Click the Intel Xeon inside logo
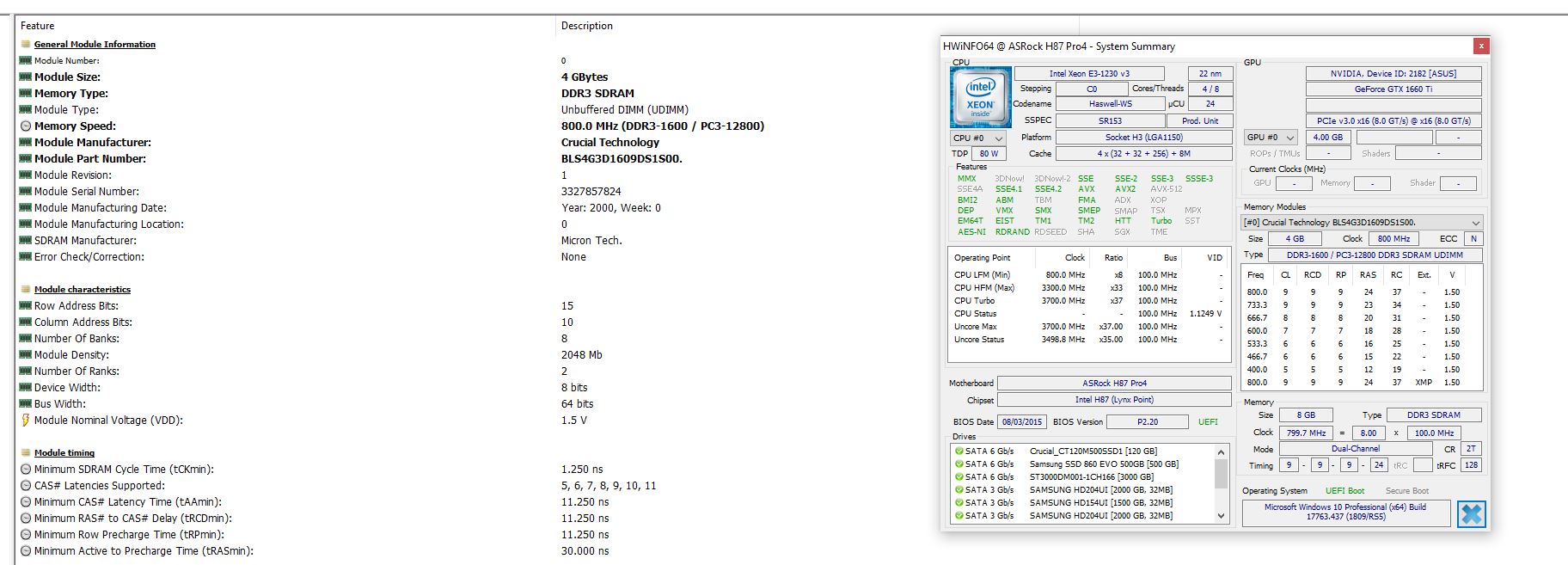This screenshot has height=565, width=1568. tap(980, 97)
